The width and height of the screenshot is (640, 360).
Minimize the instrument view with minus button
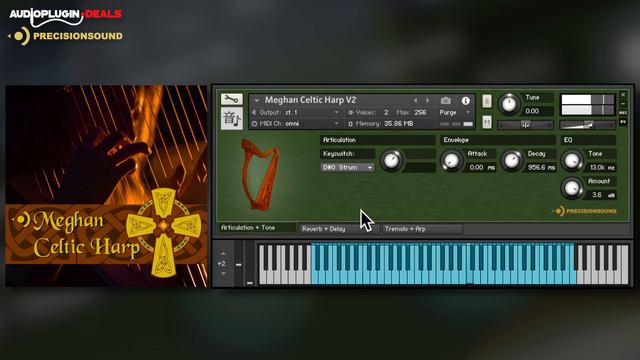click(x=623, y=104)
